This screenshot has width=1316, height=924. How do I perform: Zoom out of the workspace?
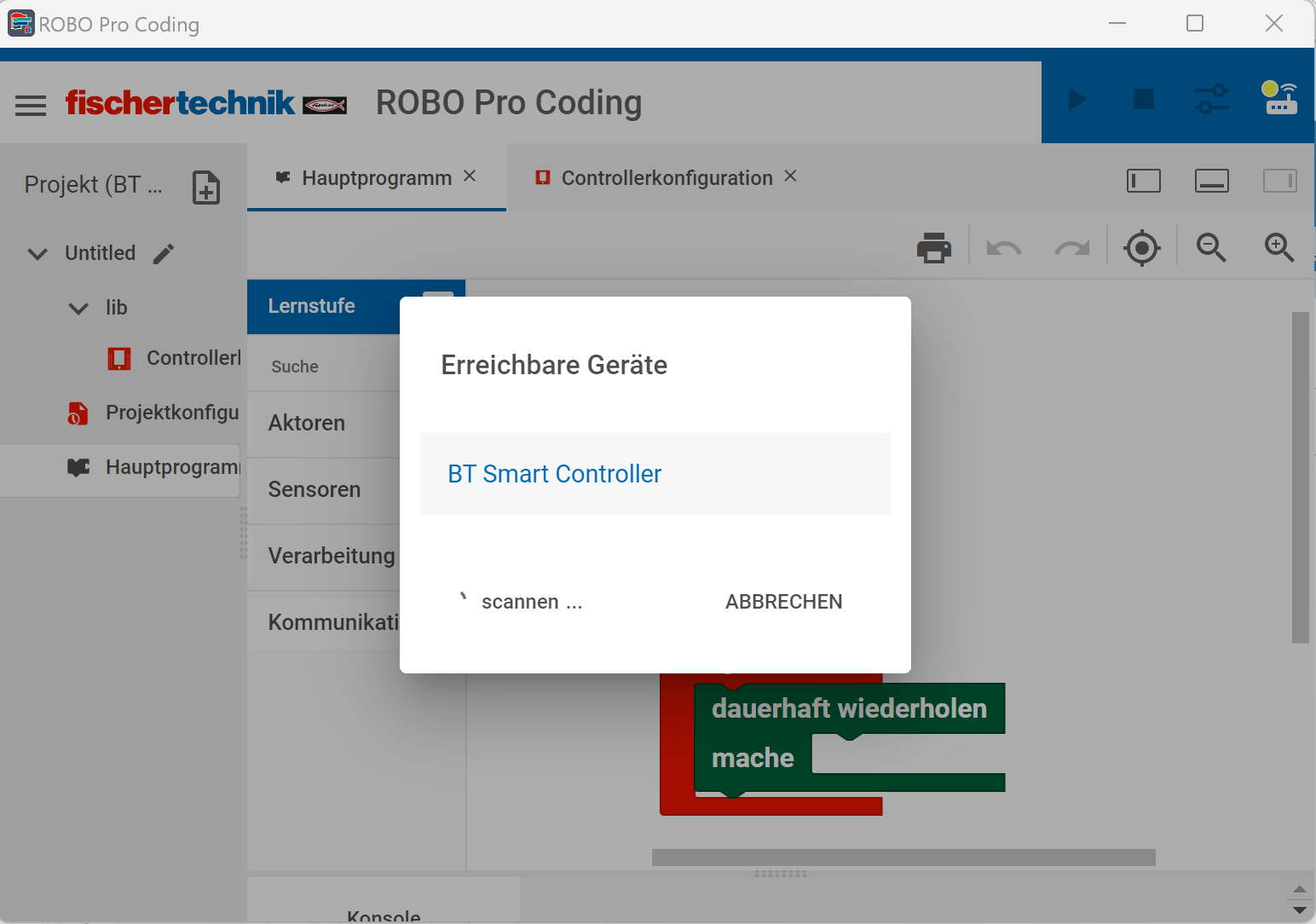tap(1211, 248)
